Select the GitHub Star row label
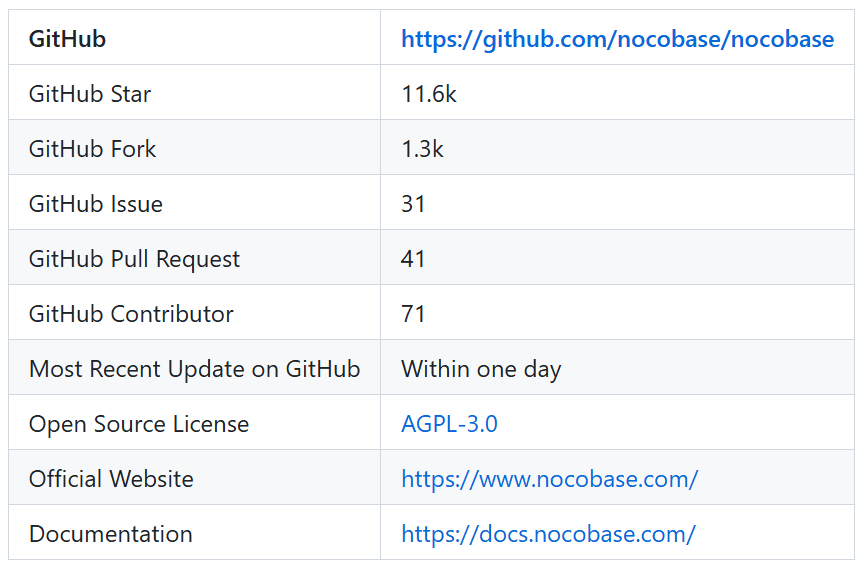 click(x=90, y=94)
